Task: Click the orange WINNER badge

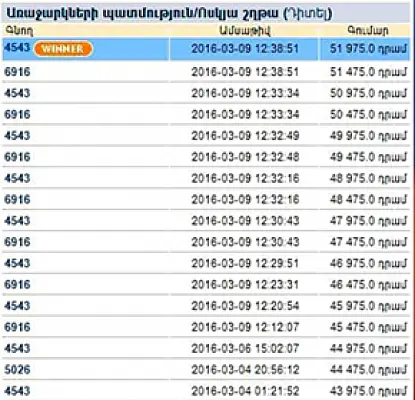Action: click(x=63, y=49)
